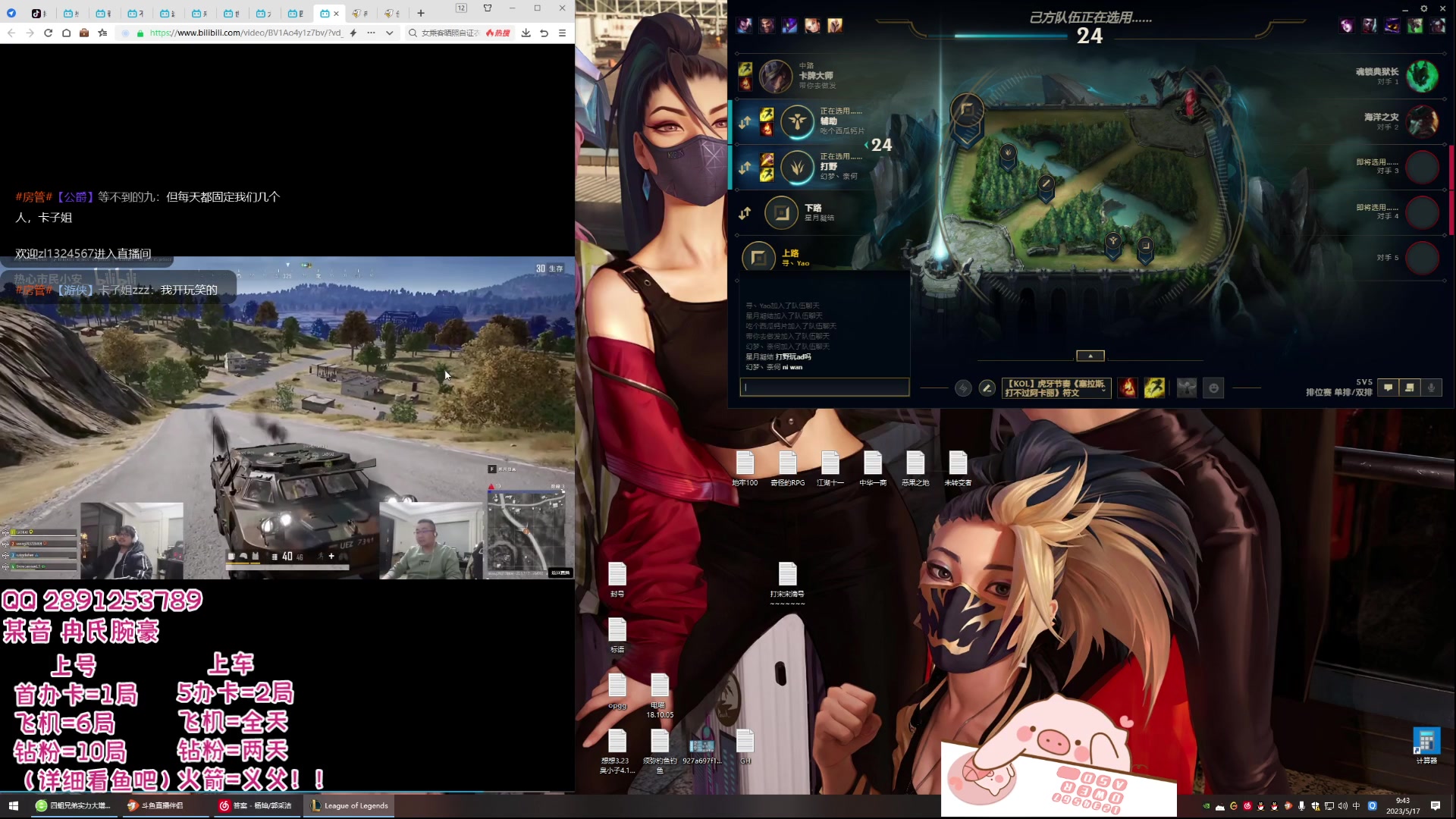
Task: Click the support role portrait
Action: click(x=798, y=121)
